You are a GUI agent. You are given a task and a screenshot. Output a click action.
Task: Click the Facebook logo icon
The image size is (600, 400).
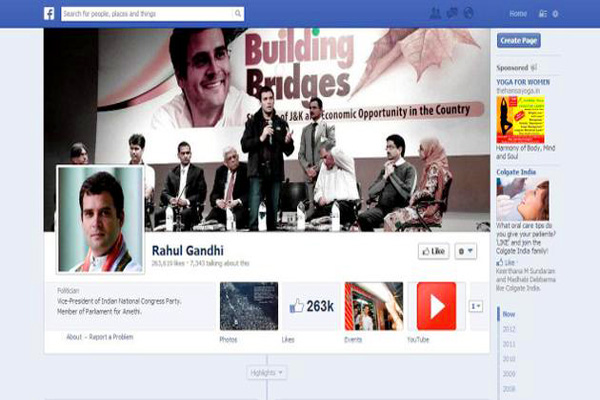48,14
